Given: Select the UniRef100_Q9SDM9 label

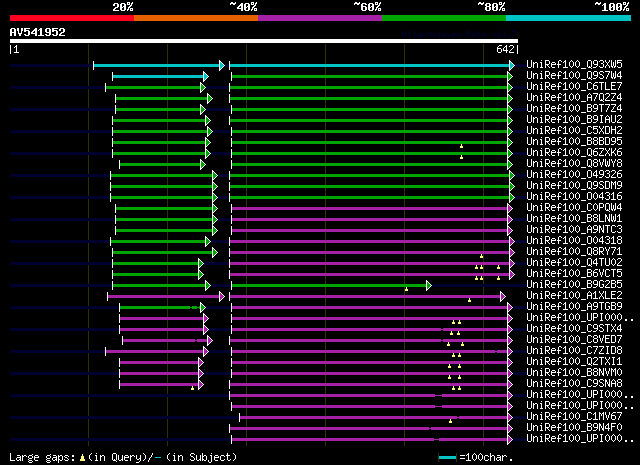Looking at the screenshot, I should point(574,186).
